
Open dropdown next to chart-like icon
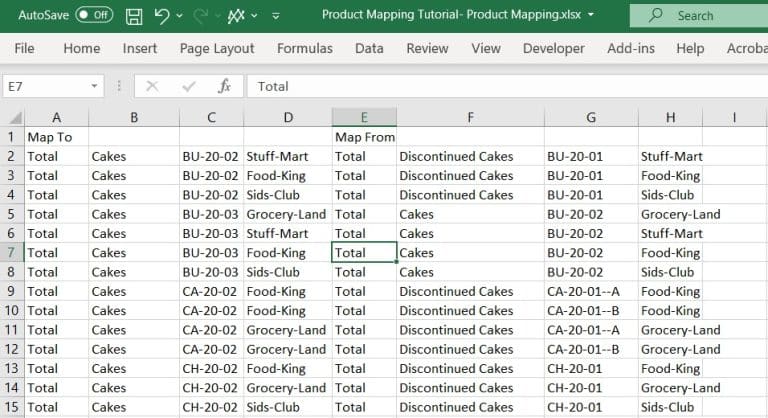pyautogui.click(x=254, y=16)
